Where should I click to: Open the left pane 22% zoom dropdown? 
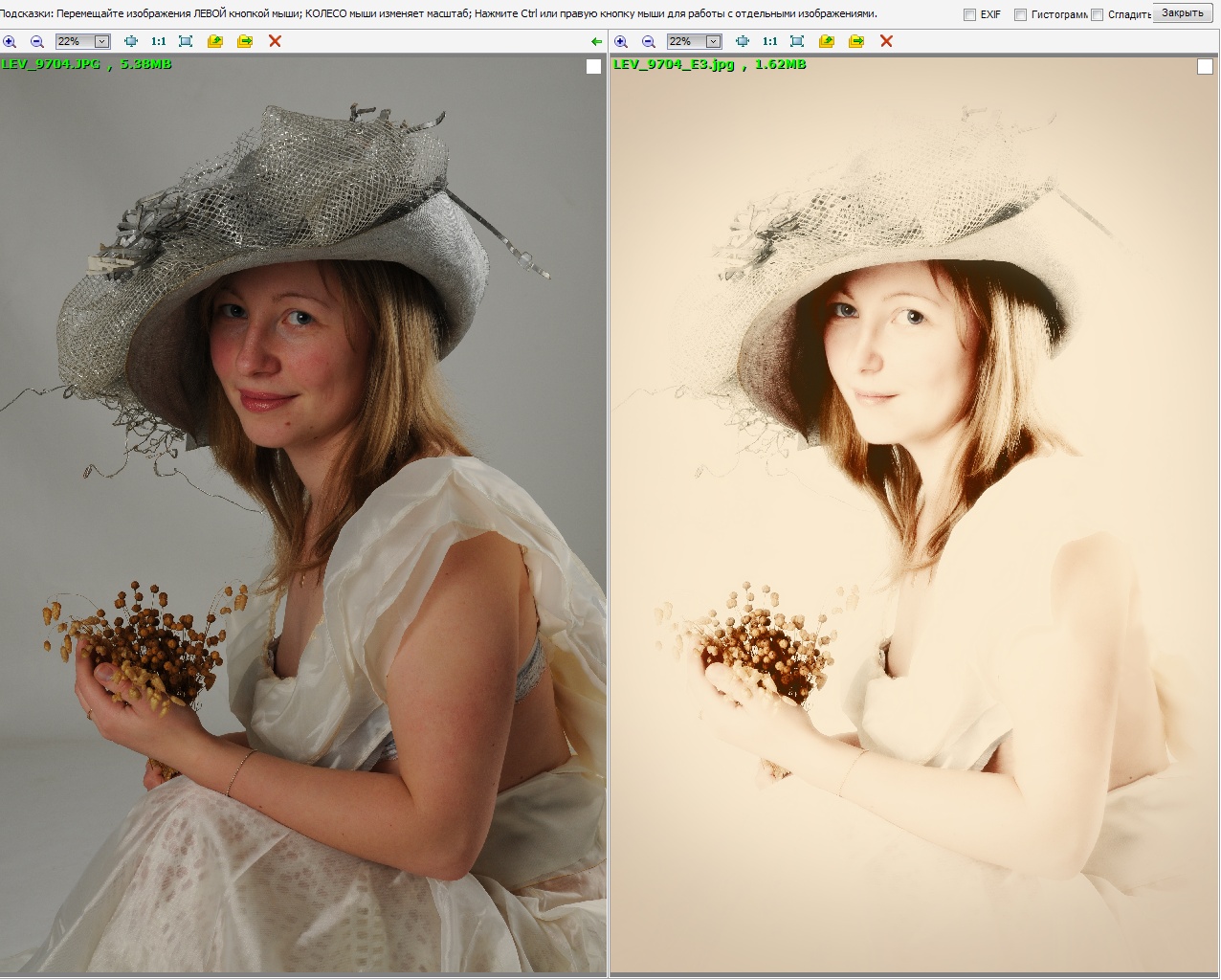click(x=101, y=41)
